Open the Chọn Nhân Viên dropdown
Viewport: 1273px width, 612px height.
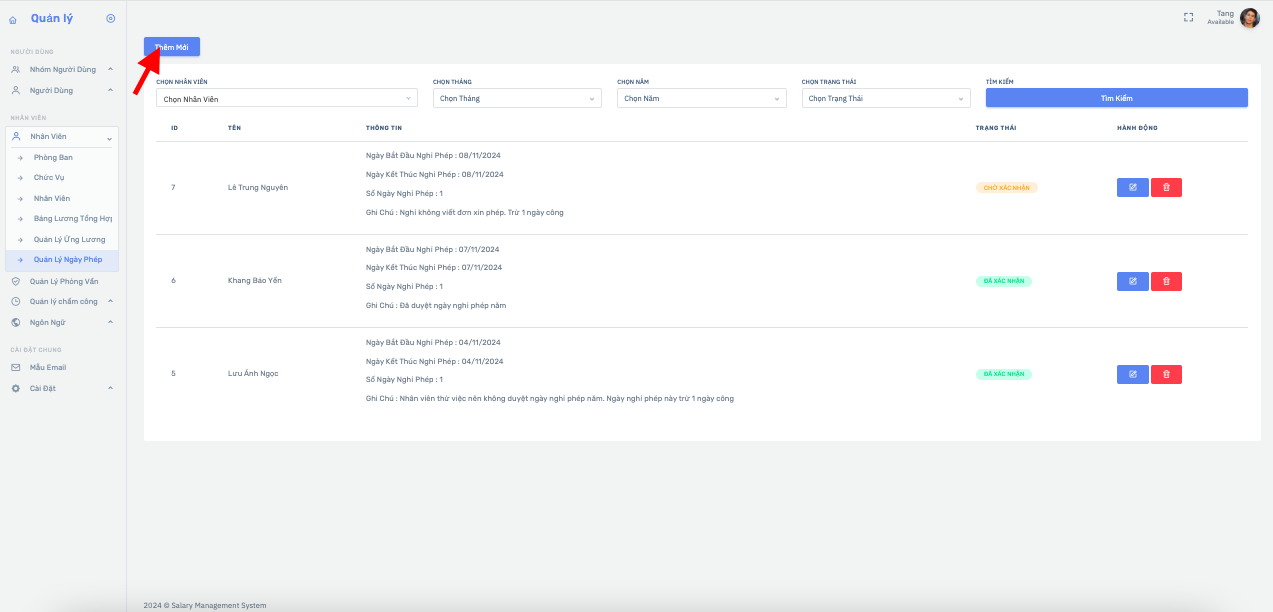[x=286, y=98]
